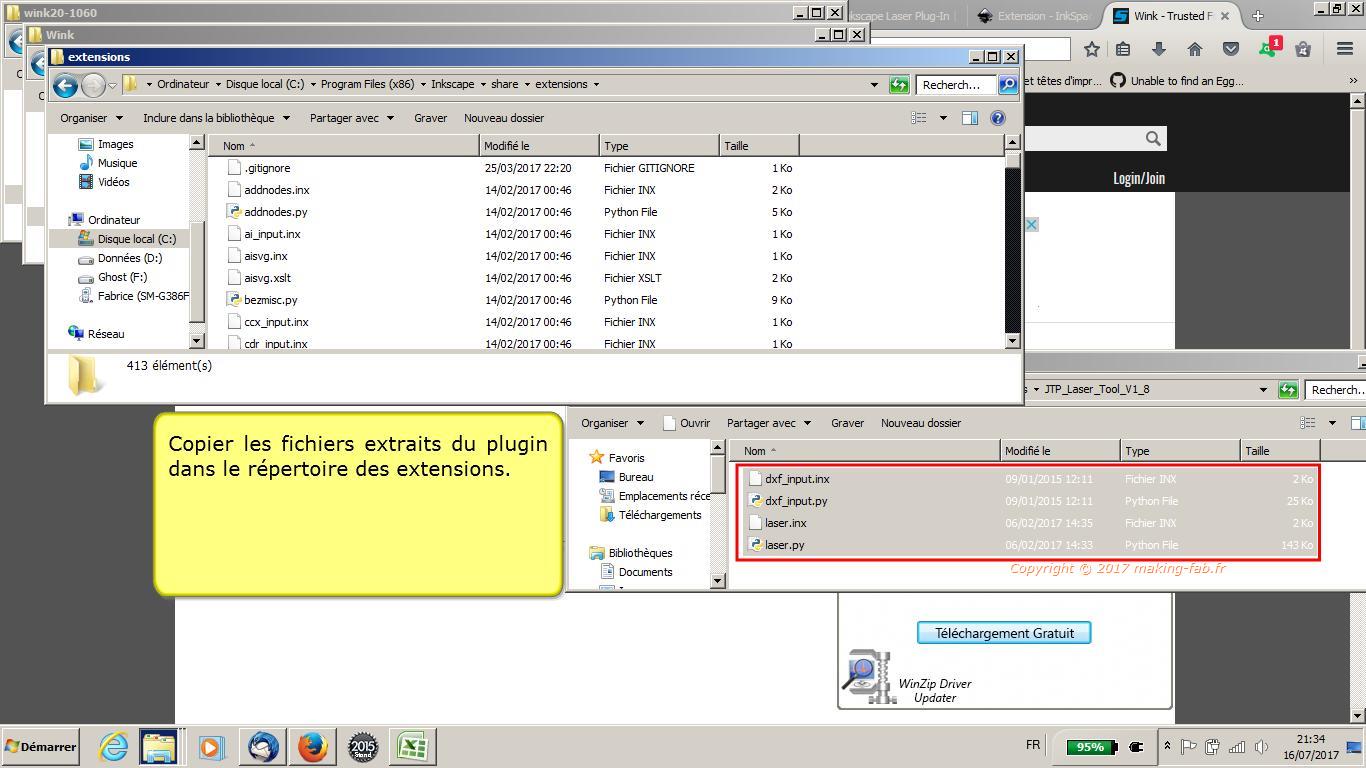Click the Téléchargement Gratuit button
The height and width of the screenshot is (768, 1366).
(1003, 633)
